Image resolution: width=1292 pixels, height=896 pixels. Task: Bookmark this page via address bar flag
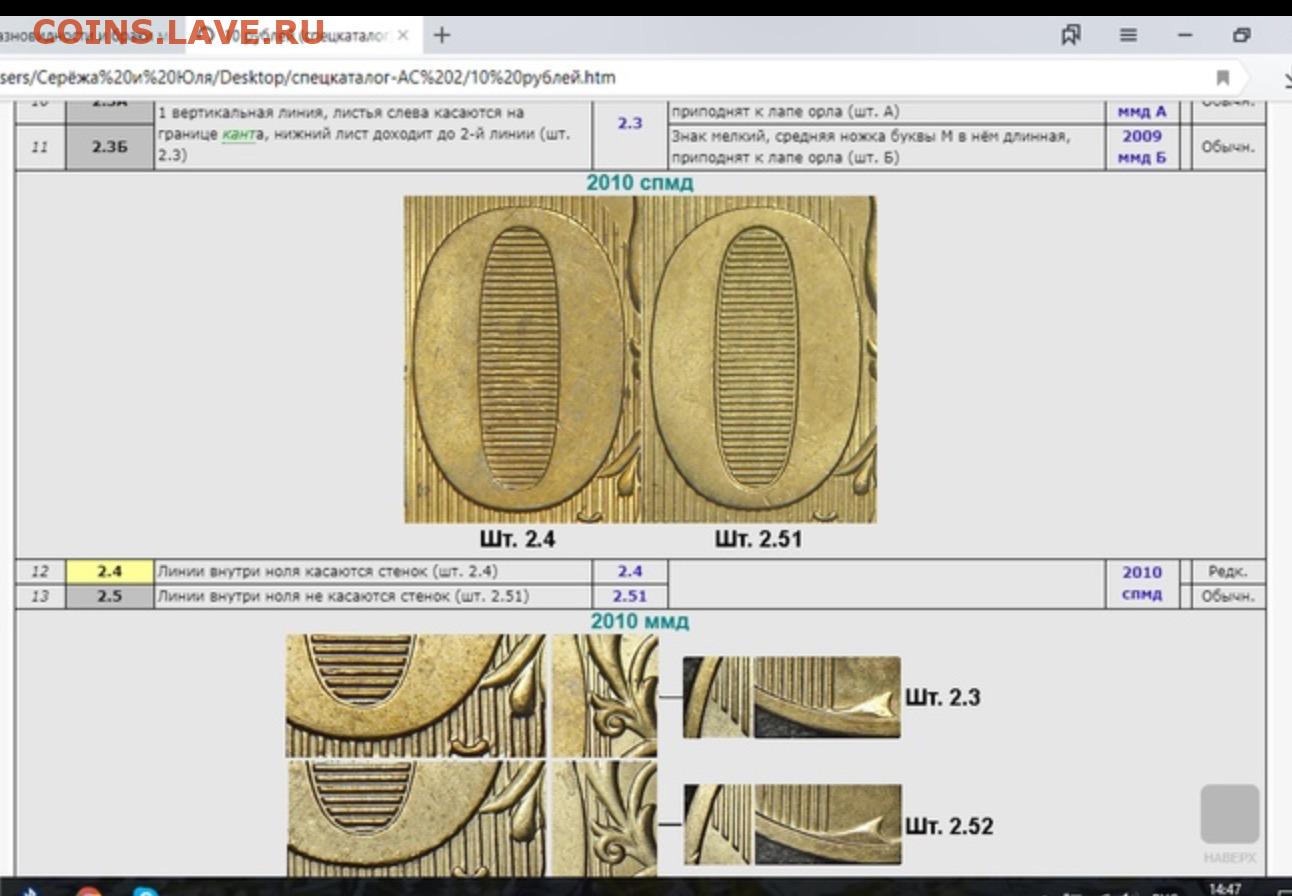coord(1222,77)
